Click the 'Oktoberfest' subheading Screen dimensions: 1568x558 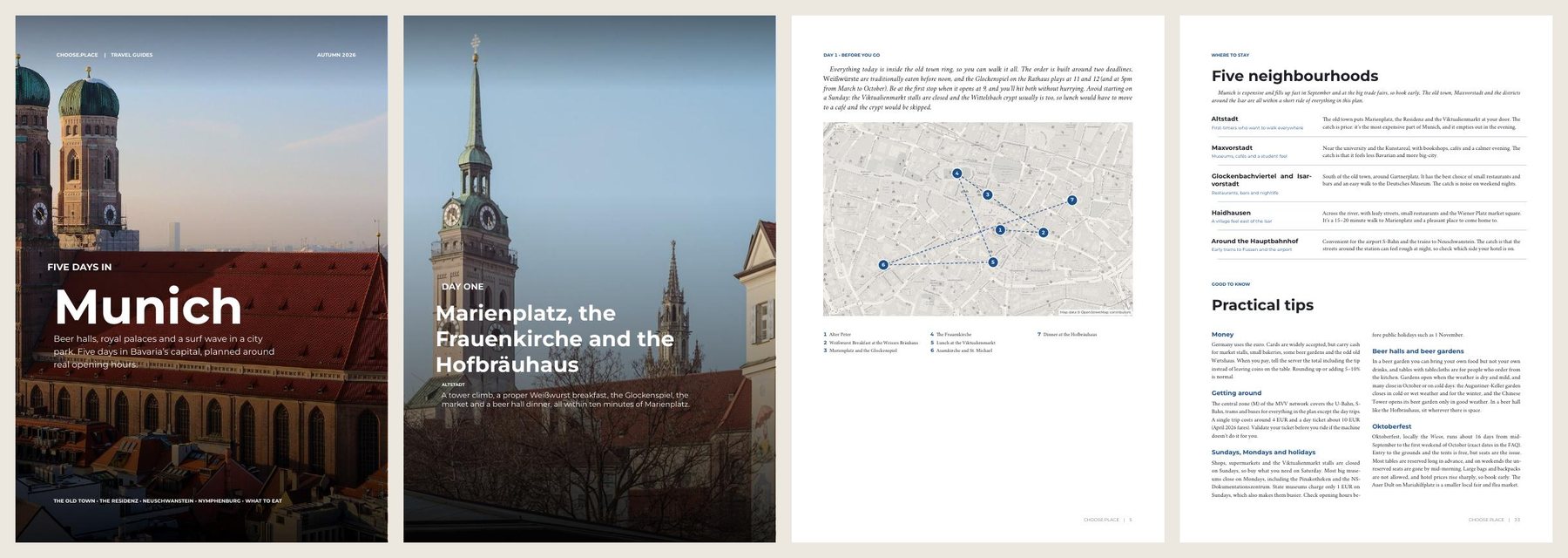coord(1392,427)
